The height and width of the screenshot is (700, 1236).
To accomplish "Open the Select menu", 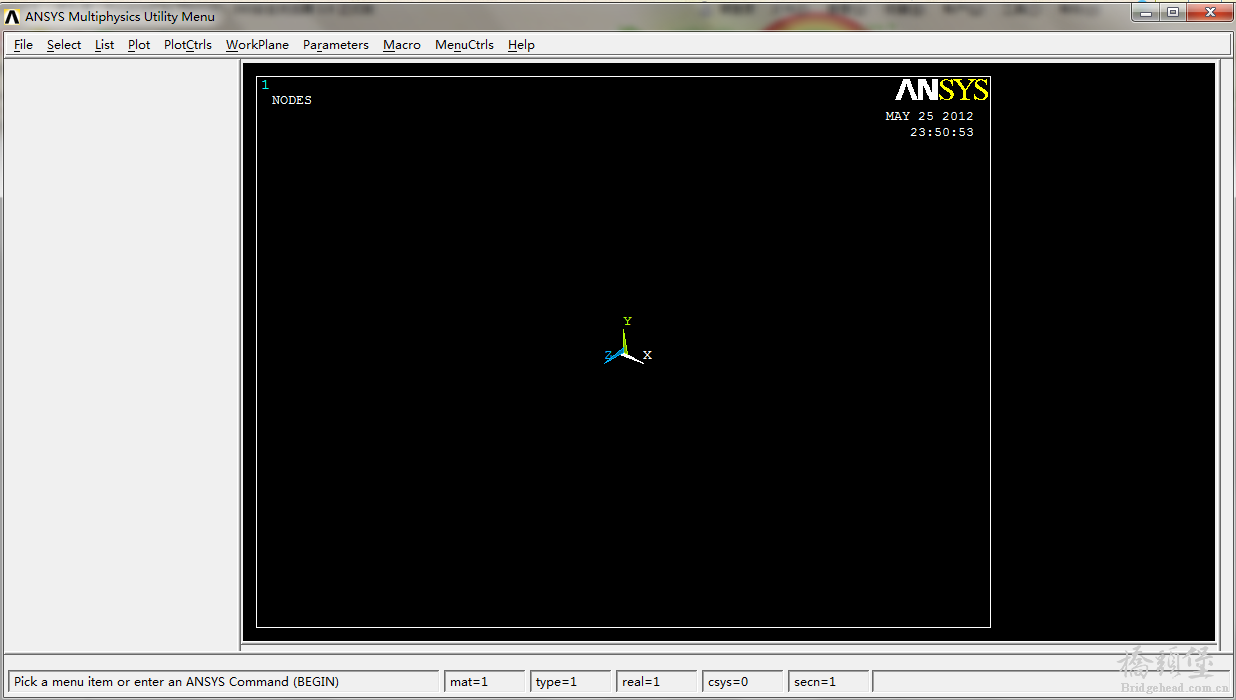I will coord(64,45).
